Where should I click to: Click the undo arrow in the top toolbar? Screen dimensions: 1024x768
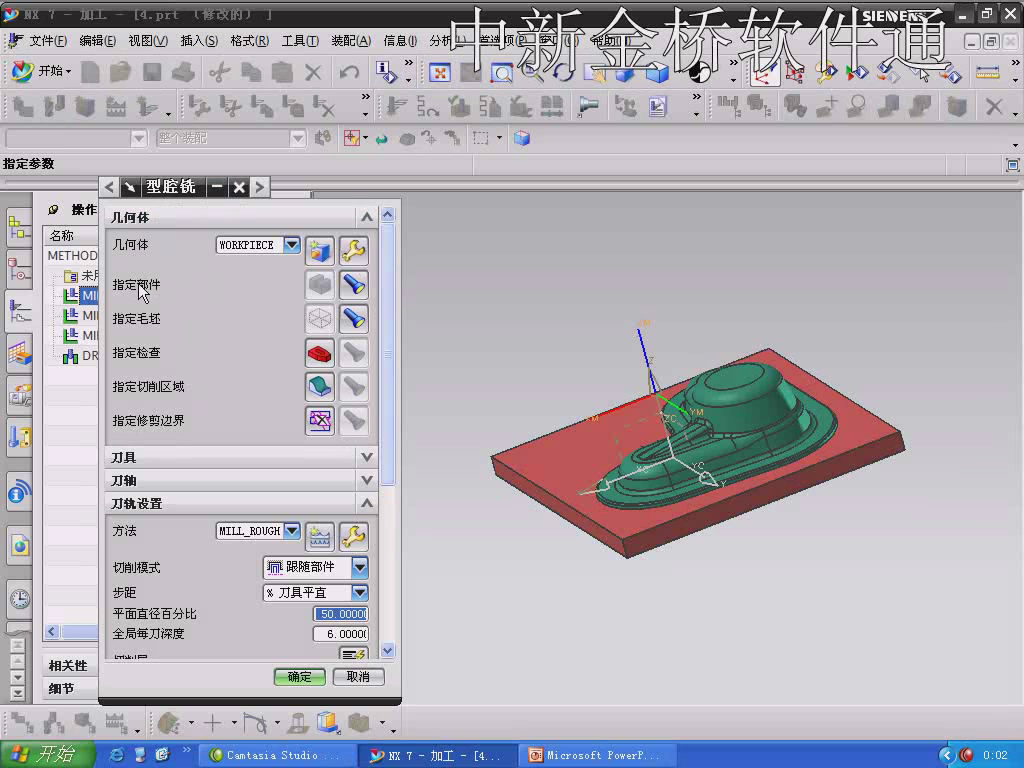(x=349, y=72)
